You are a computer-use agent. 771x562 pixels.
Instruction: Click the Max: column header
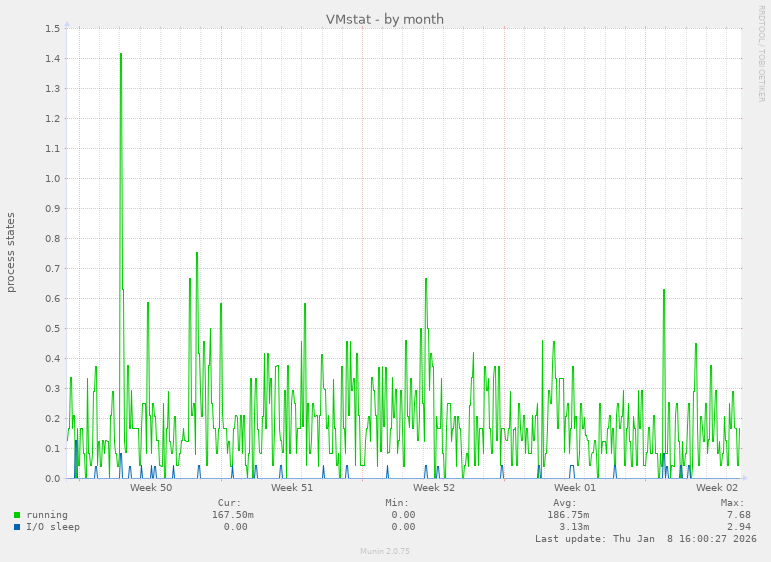733,503
